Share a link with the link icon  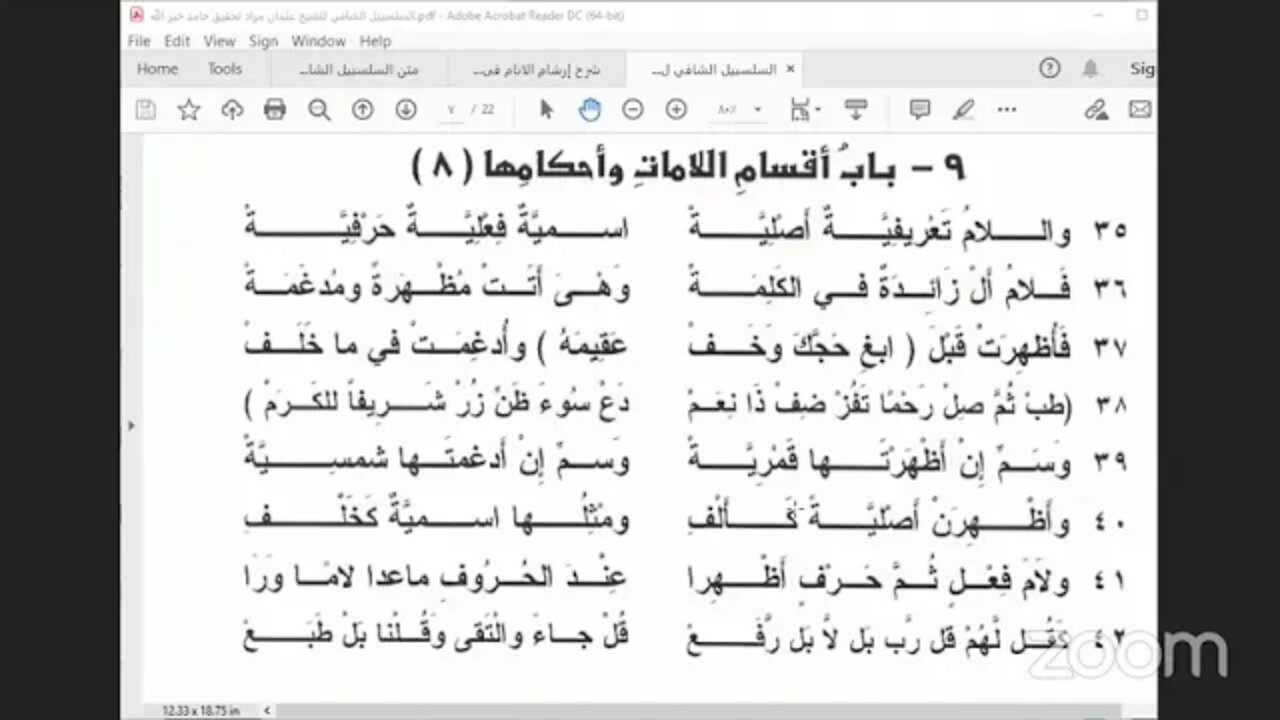tap(1097, 110)
